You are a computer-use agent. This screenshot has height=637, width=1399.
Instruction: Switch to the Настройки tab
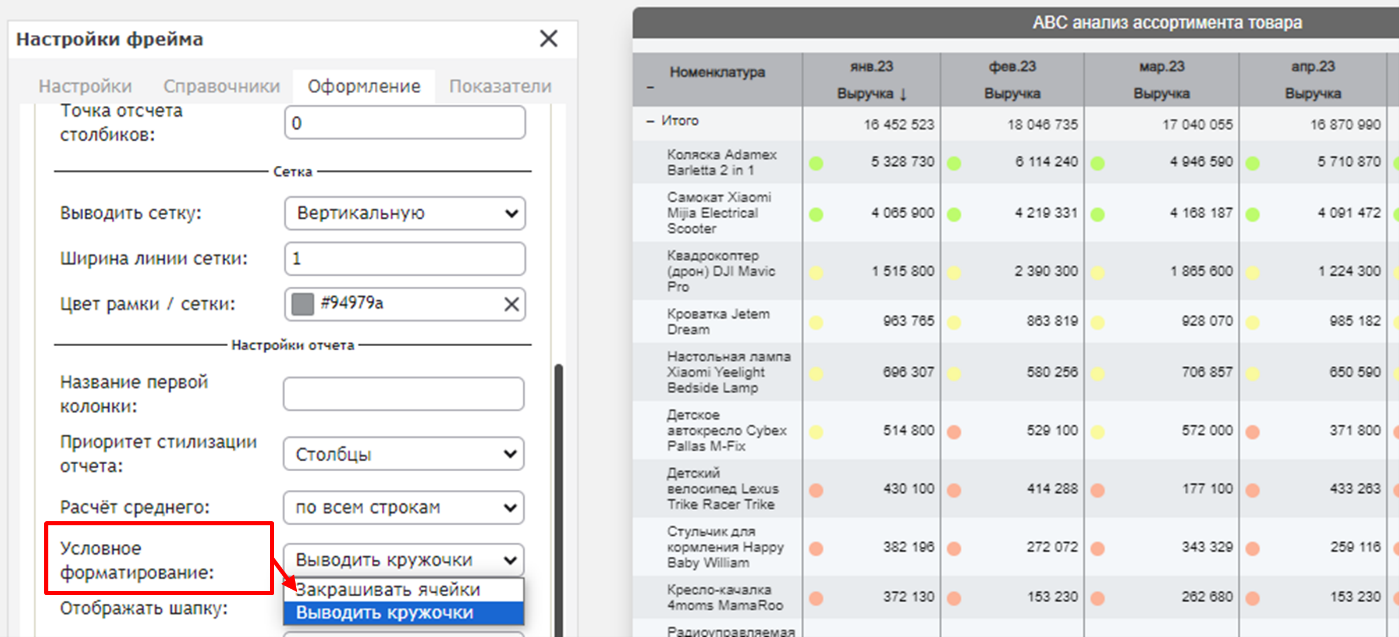click(x=85, y=87)
